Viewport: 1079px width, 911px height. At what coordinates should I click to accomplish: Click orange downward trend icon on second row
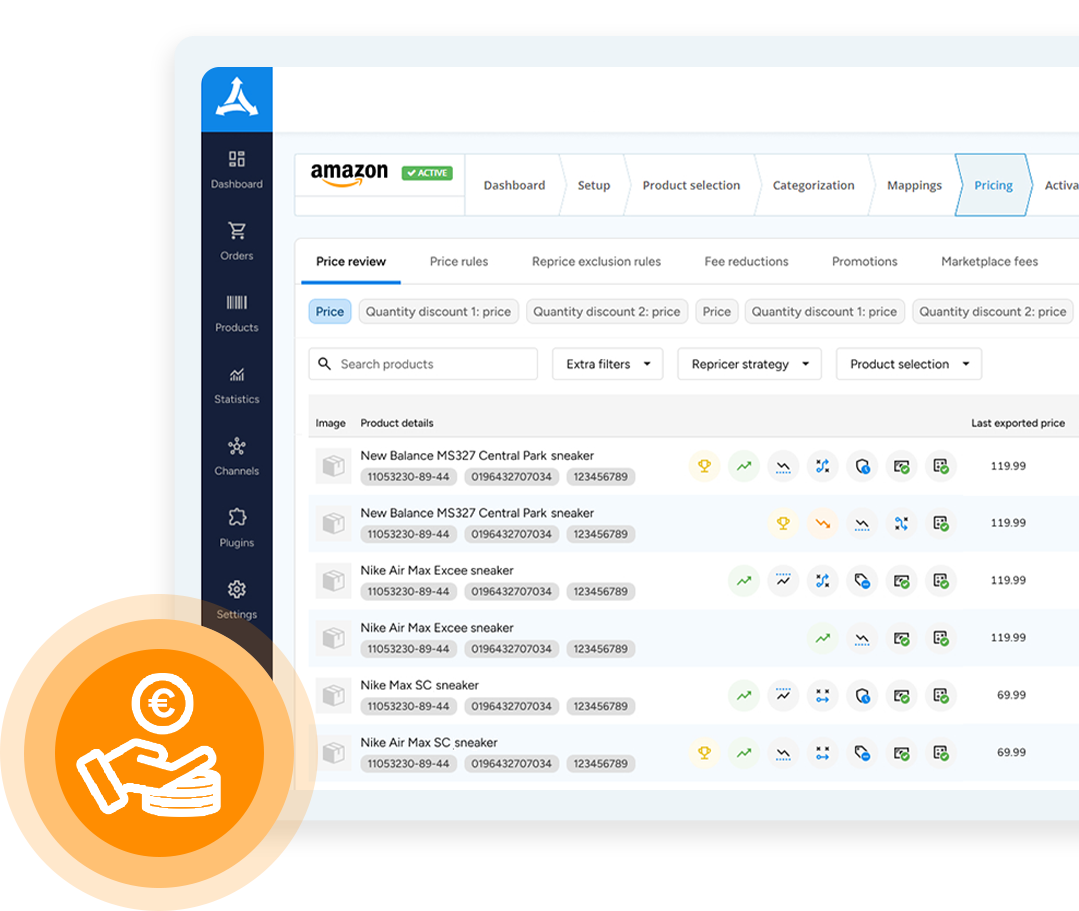[822, 523]
